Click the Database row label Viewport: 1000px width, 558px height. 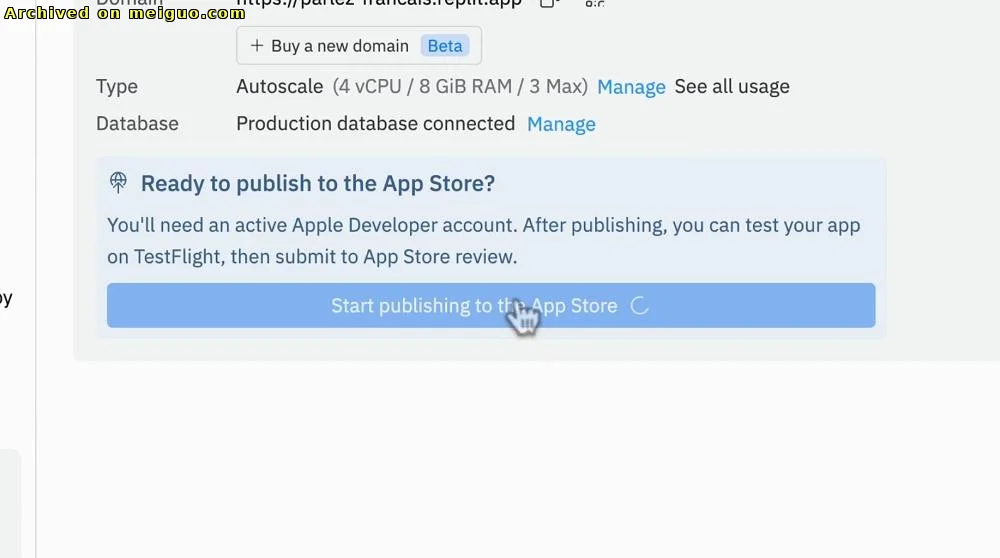coord(137,124)
